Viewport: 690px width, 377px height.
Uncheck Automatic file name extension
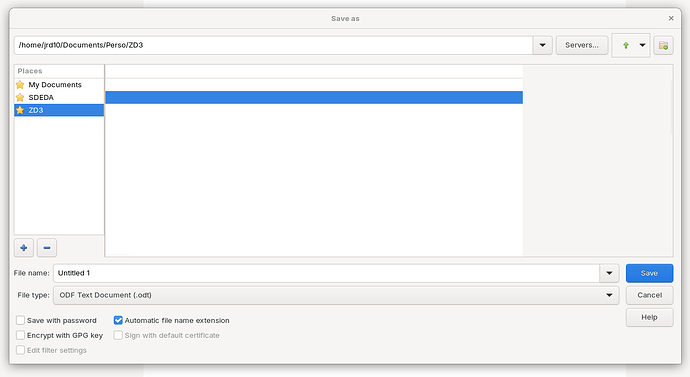point(118,320)
